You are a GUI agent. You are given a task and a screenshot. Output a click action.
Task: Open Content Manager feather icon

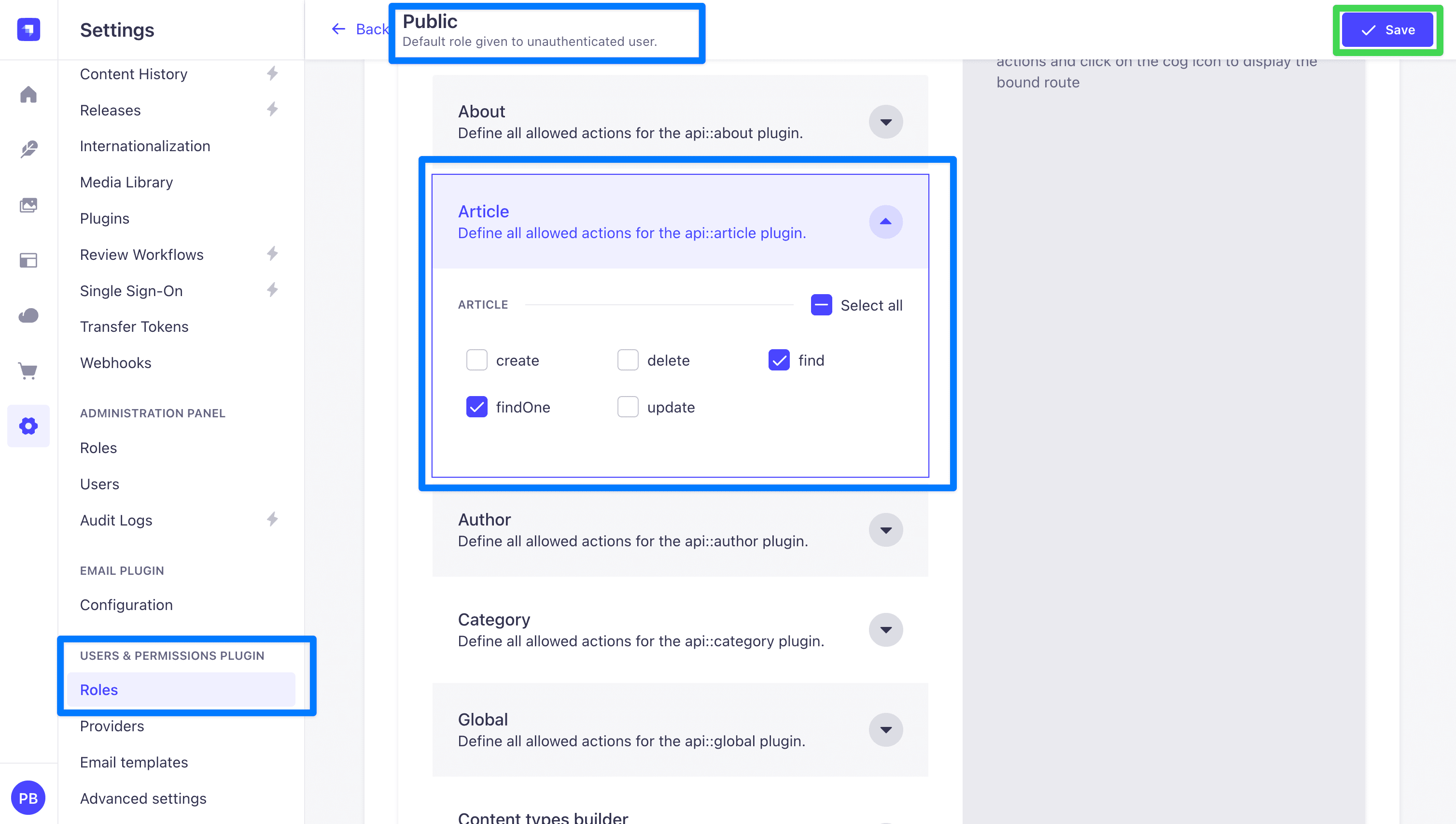[28, 149]
